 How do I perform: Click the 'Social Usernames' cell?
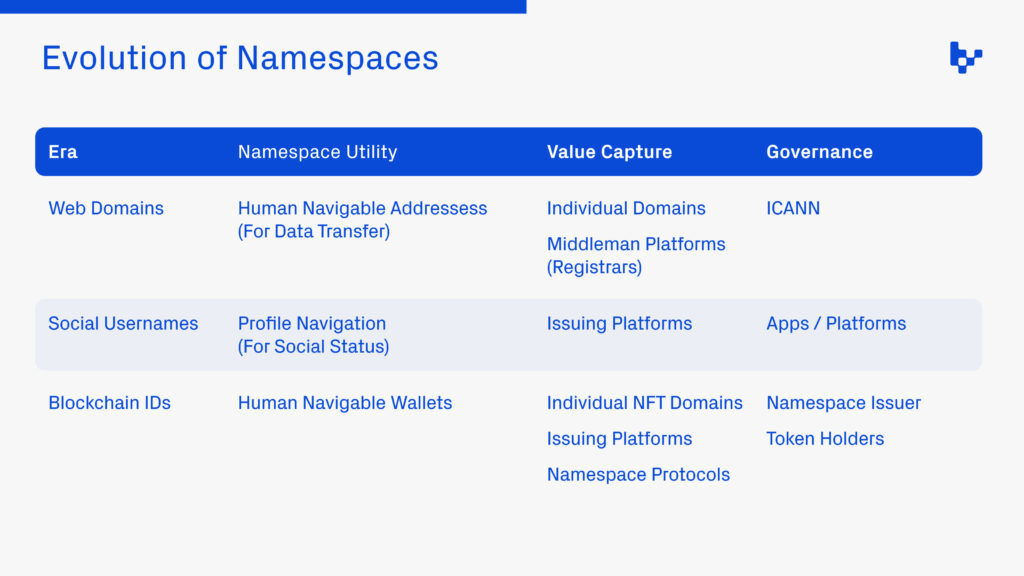coord(123,323)
